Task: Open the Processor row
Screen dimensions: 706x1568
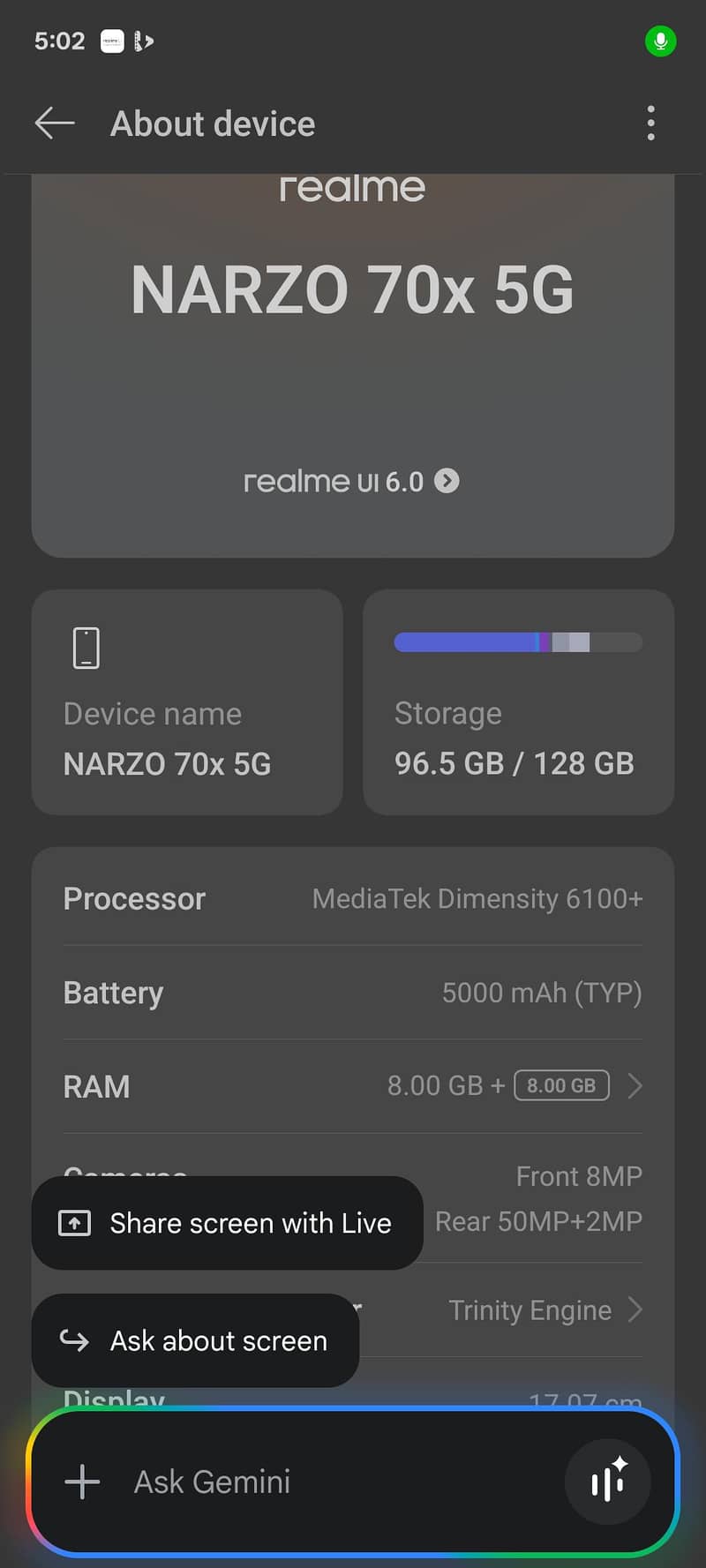Action: (x=353, y=899)
